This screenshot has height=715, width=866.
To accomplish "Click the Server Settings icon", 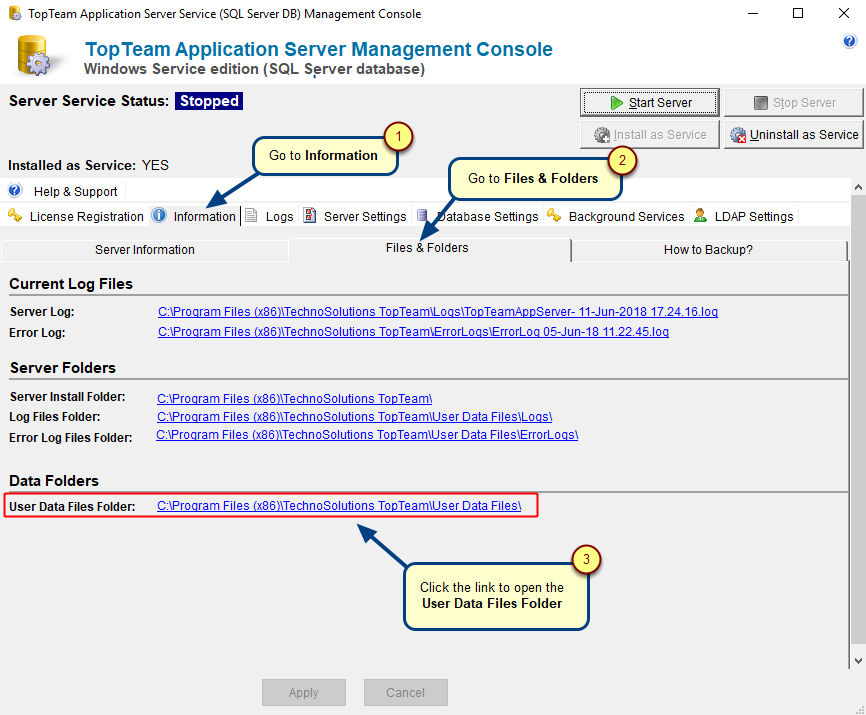I will [x=310, y=215].
